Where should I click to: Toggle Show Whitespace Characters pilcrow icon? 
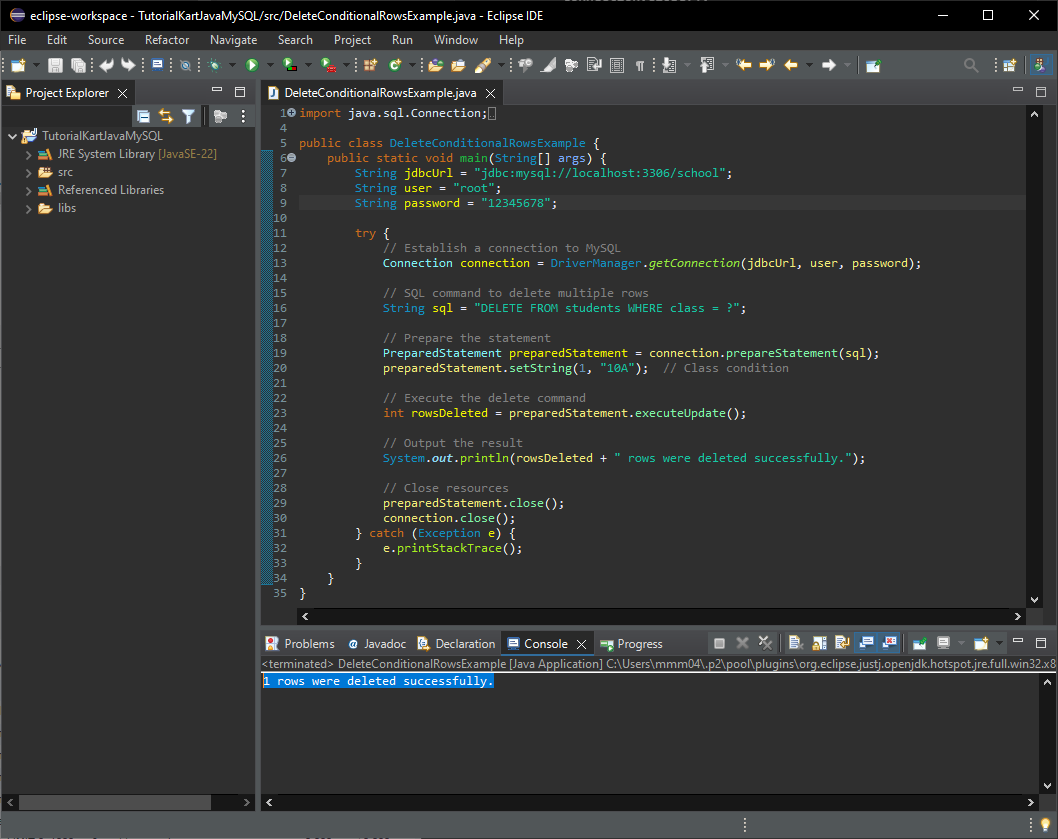[640, 65]
